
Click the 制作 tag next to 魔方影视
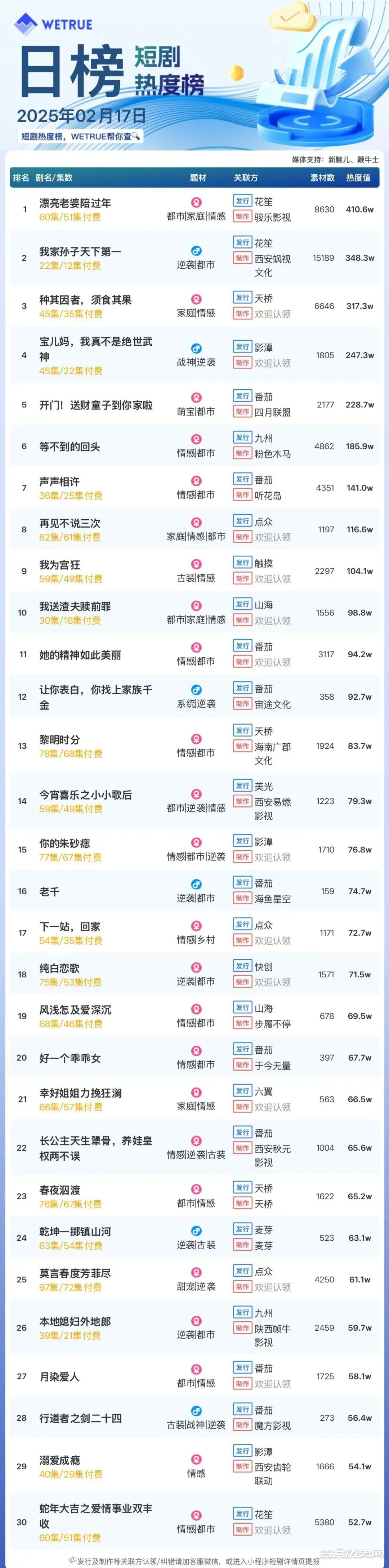click(242, 1425)
